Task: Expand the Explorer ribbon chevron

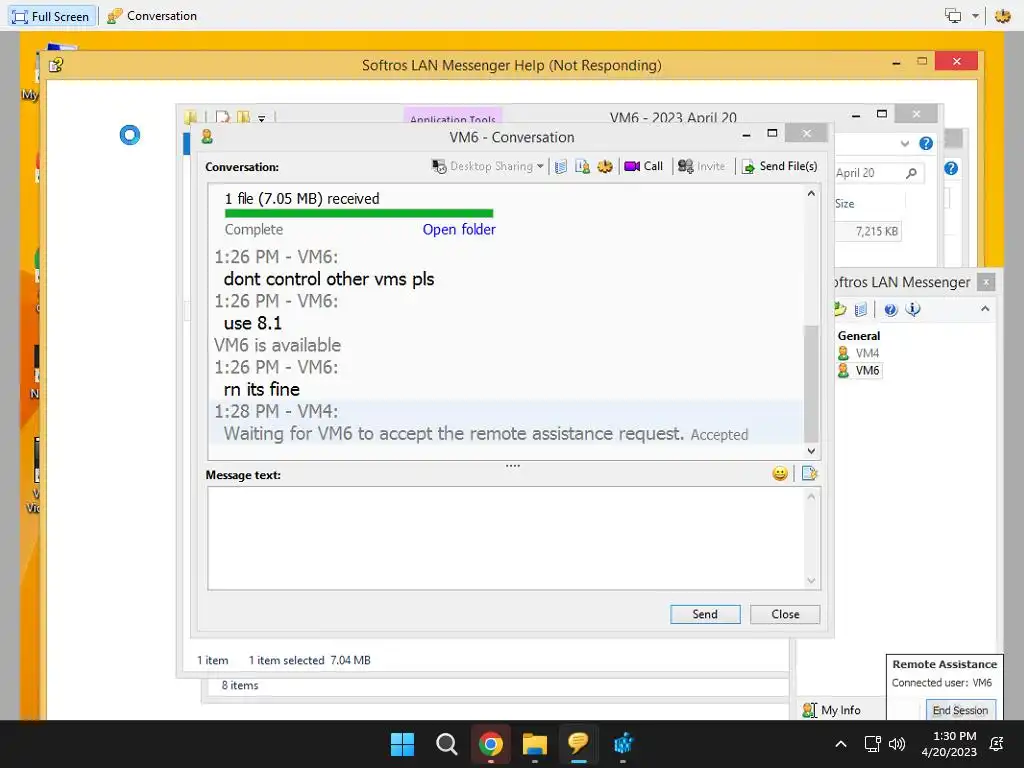Action: [904, 144]
